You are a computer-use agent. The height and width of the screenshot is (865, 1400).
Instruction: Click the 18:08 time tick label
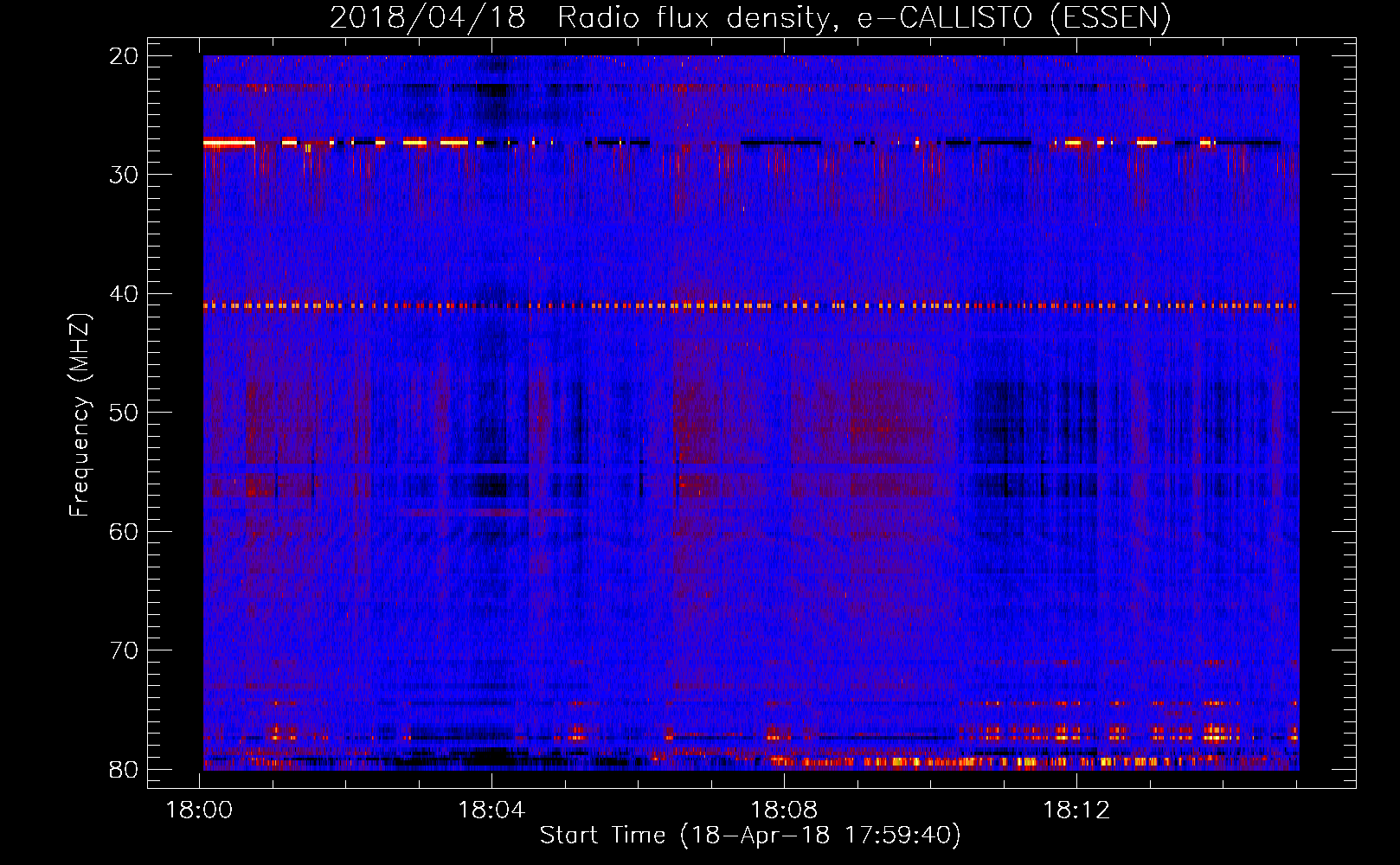[784, 811]
